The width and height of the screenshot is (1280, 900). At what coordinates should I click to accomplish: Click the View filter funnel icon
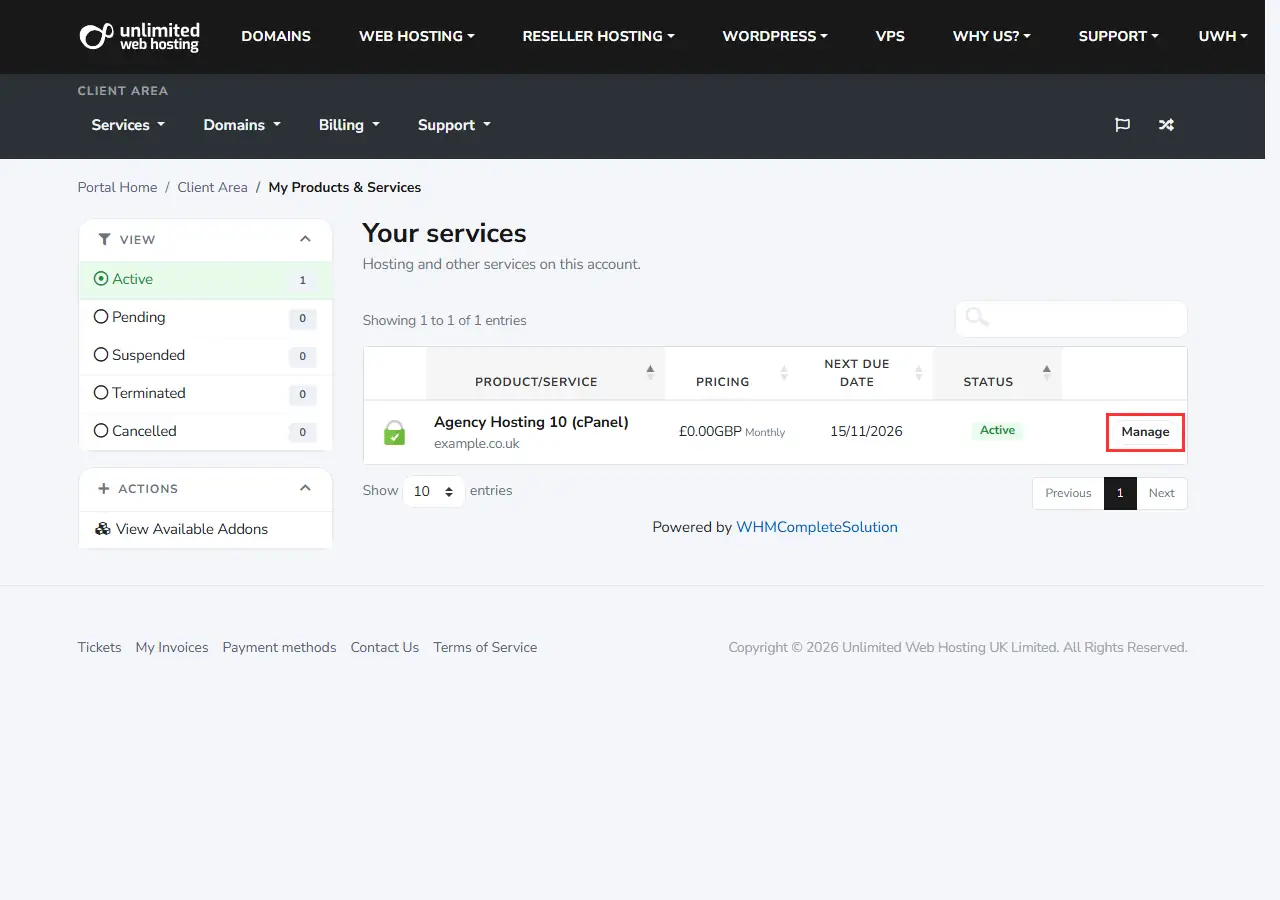click(105, 240)
